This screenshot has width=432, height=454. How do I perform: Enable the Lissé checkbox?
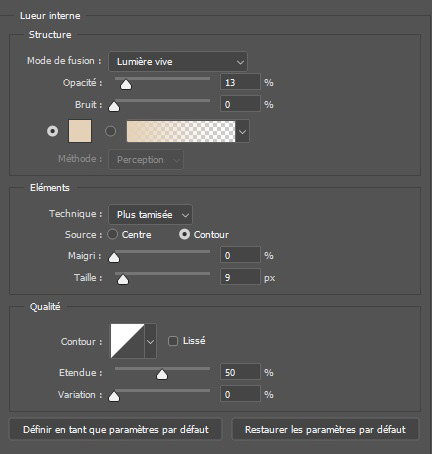173,341
